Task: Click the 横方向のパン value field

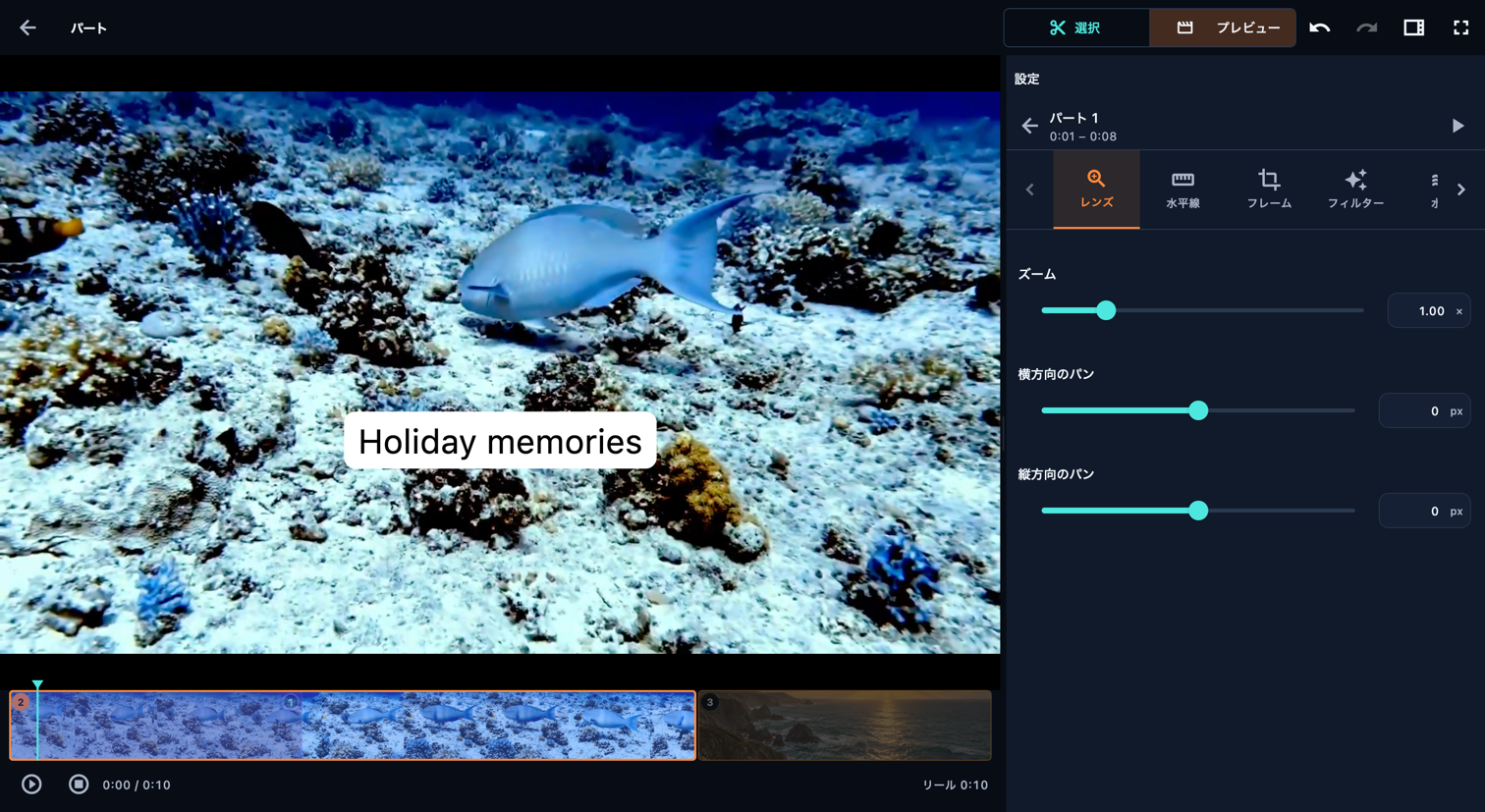Action: click(1424, 411)
